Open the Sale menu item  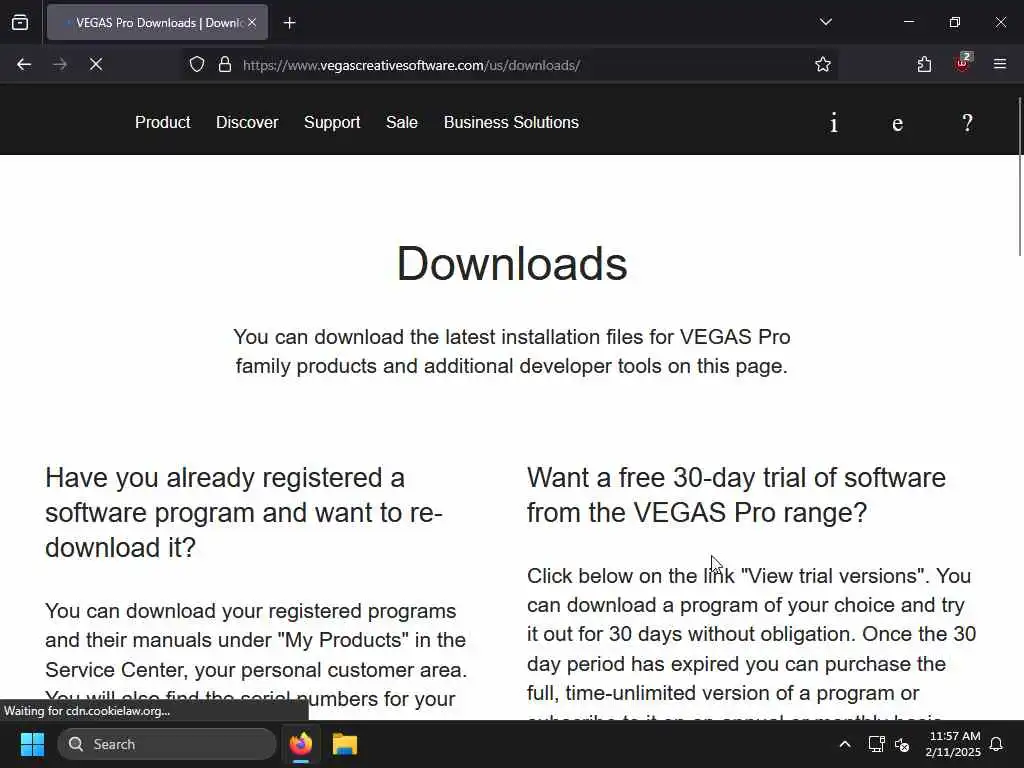point(402,122)
